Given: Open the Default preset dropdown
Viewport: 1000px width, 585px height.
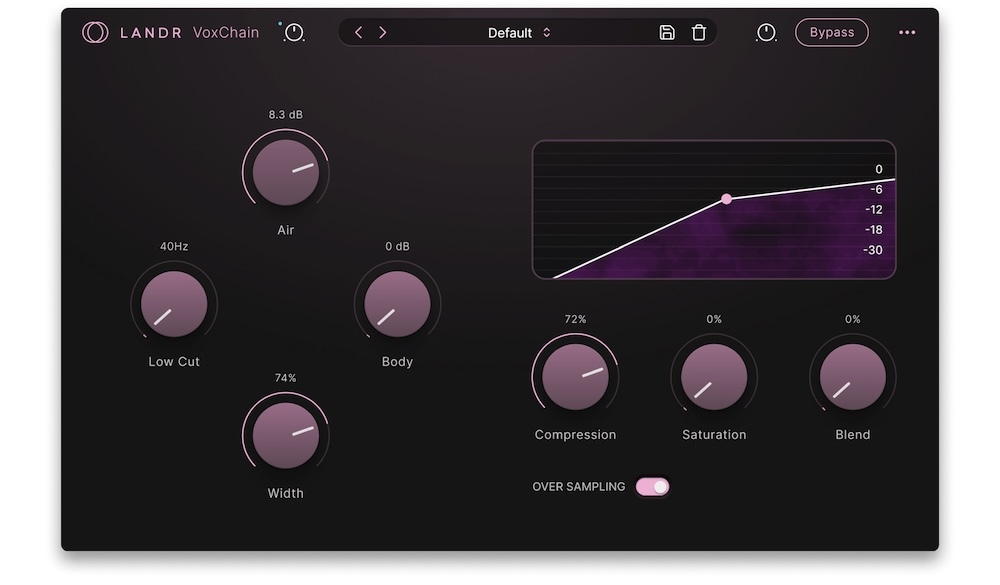Looking at the screenshot, I should 510,33.
